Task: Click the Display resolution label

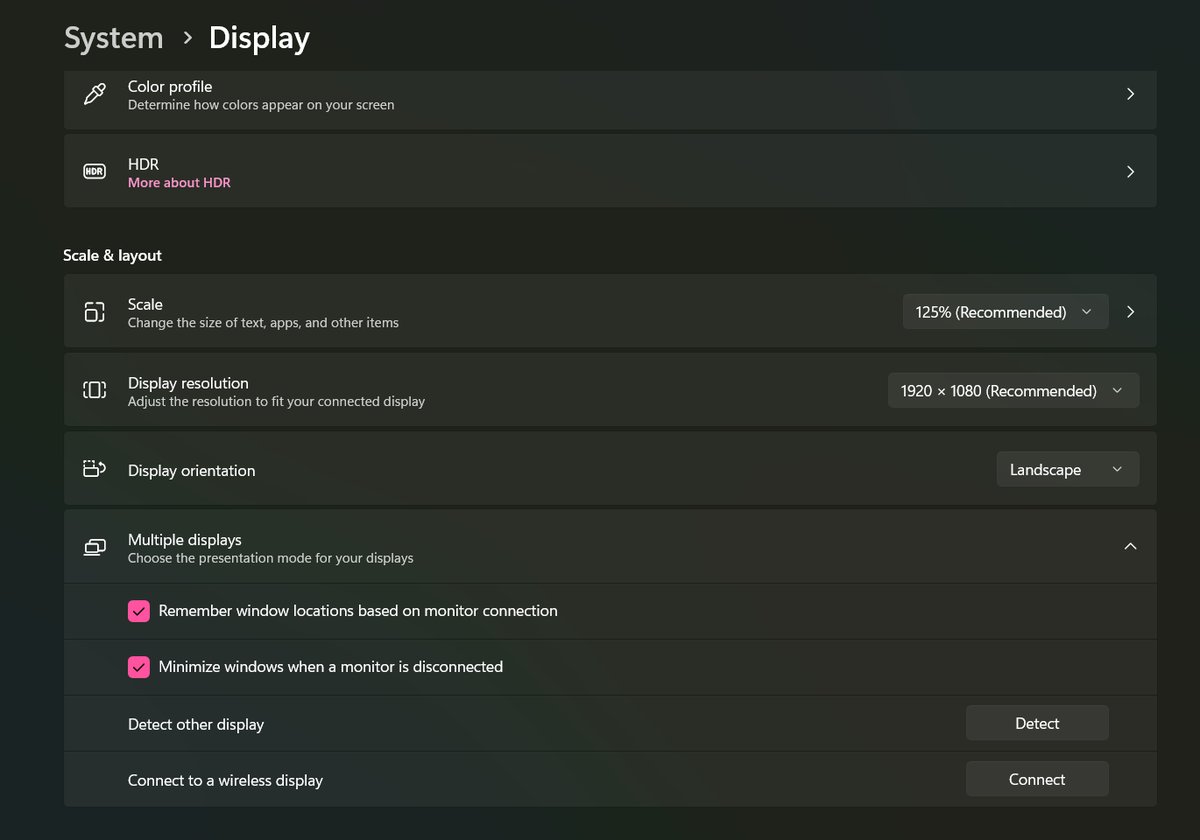Action: pyautogui.click(x=188, y=383)
